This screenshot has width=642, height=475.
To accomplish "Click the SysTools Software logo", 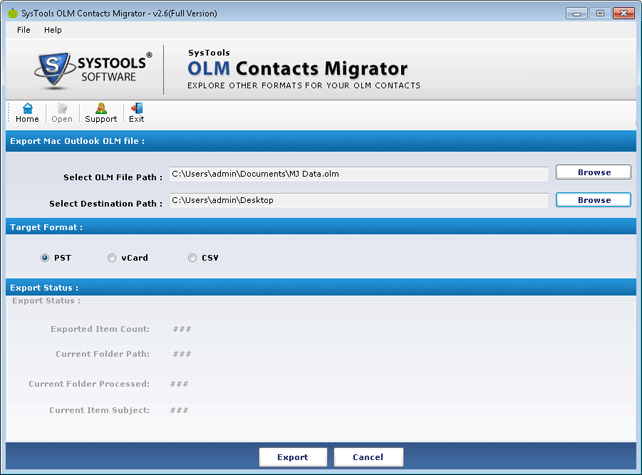I will 93,70.
